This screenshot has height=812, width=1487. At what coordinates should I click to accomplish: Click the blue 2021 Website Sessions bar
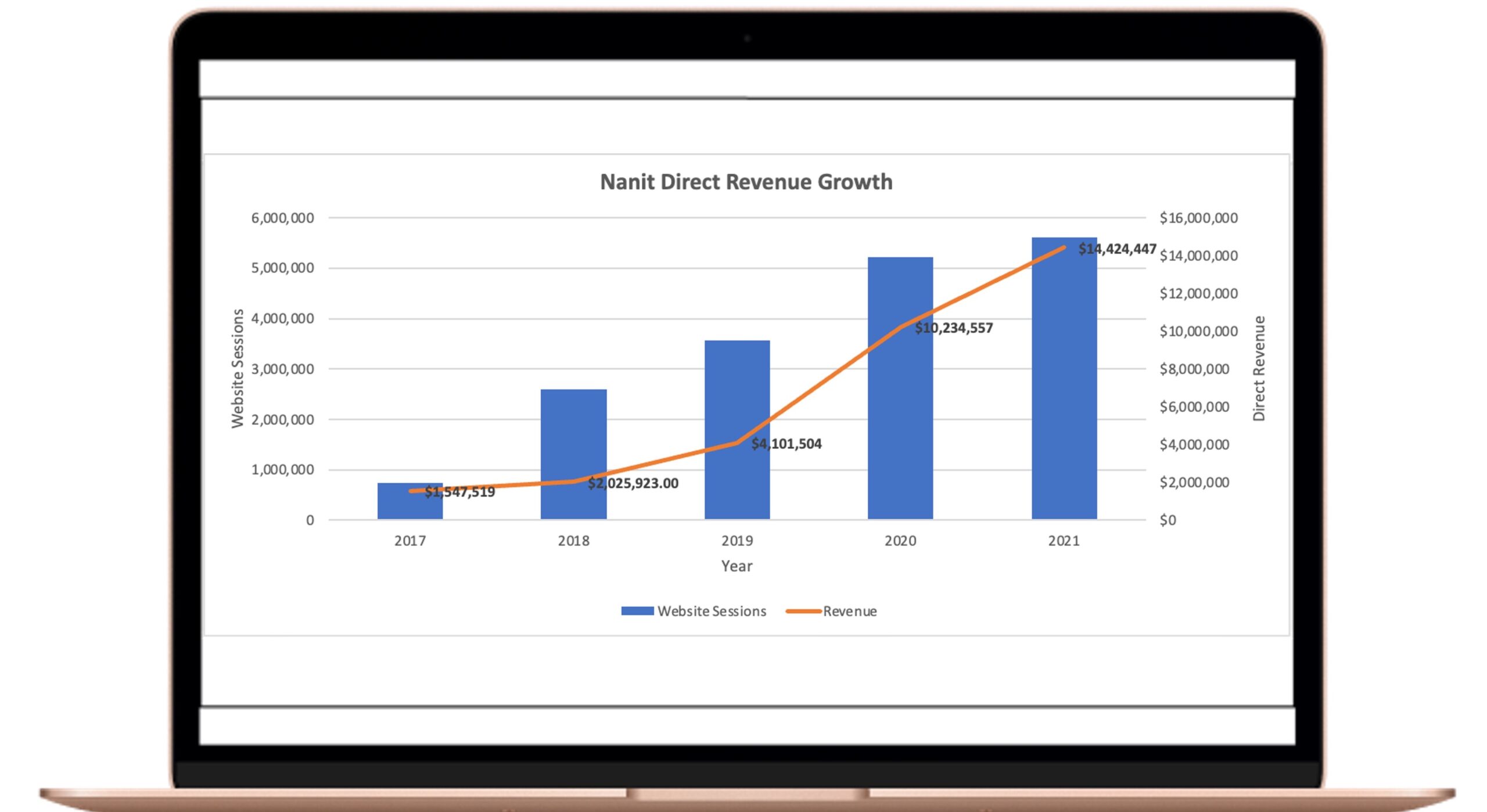coord(1064,378)
